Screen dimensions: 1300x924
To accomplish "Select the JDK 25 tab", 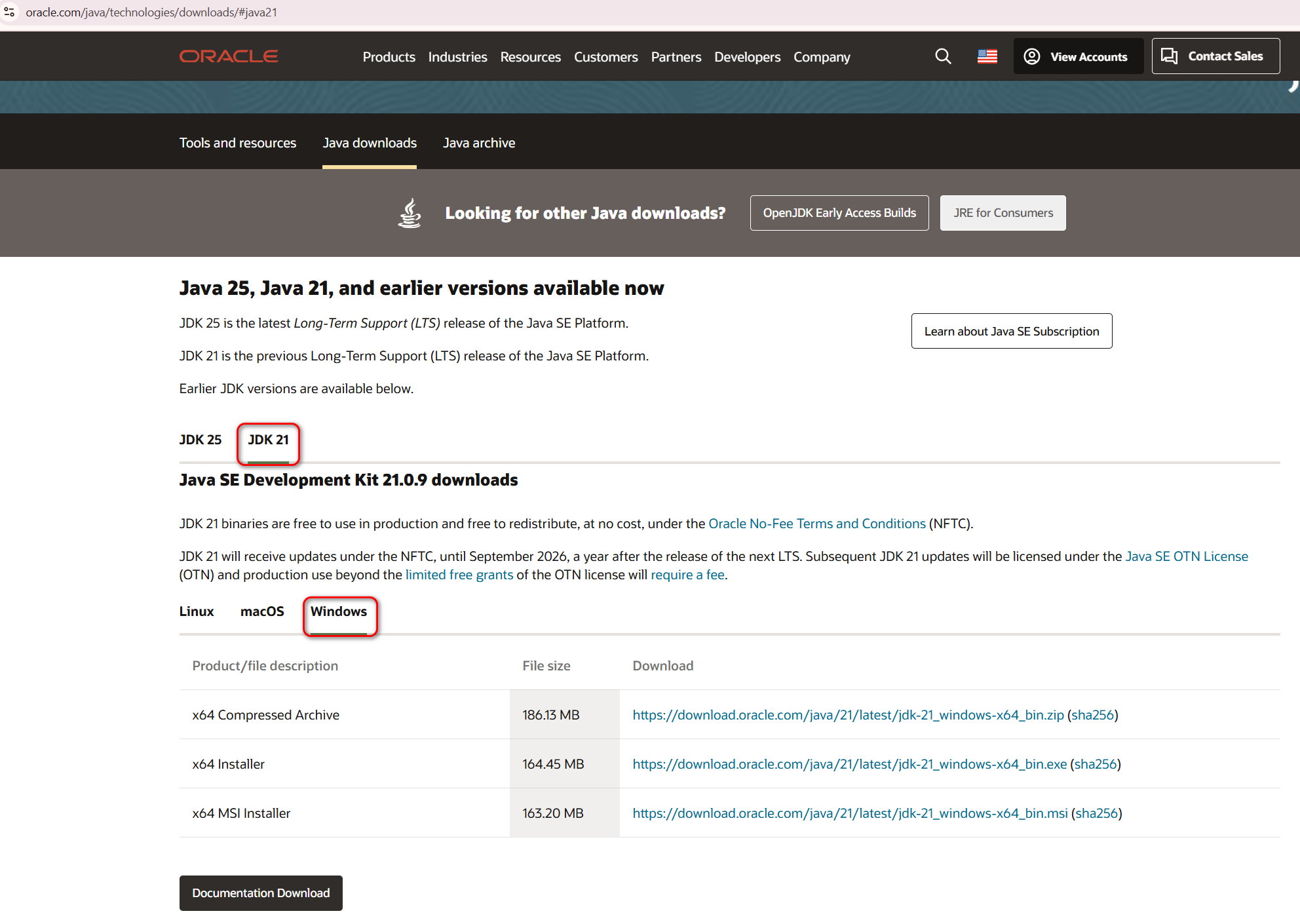I will pos(201,440).
